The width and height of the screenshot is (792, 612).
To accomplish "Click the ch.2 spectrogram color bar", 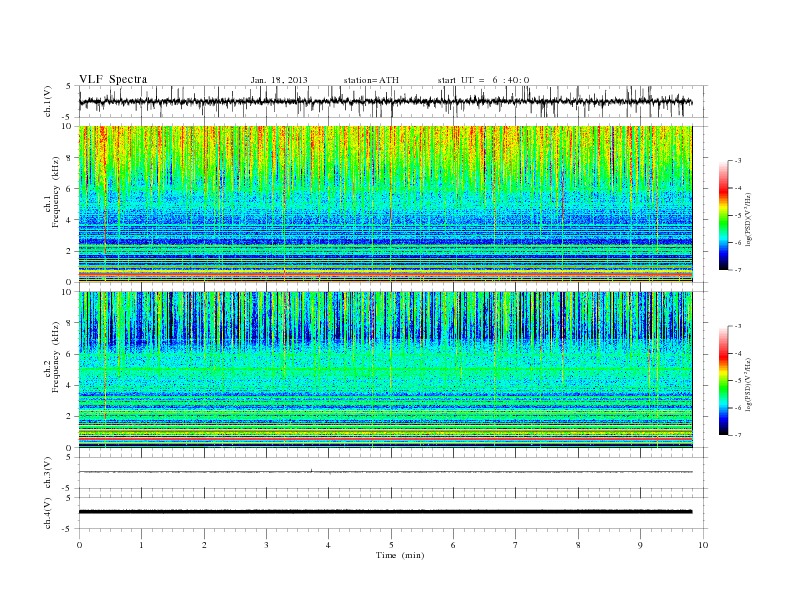I will pos(723,380).
